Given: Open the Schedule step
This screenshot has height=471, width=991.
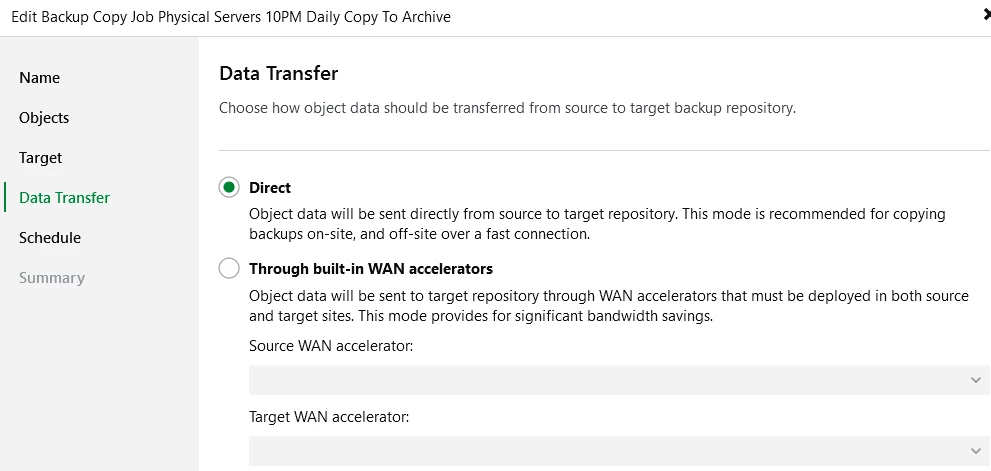Looking at the screenshot, I should click(x=50, y=238).
